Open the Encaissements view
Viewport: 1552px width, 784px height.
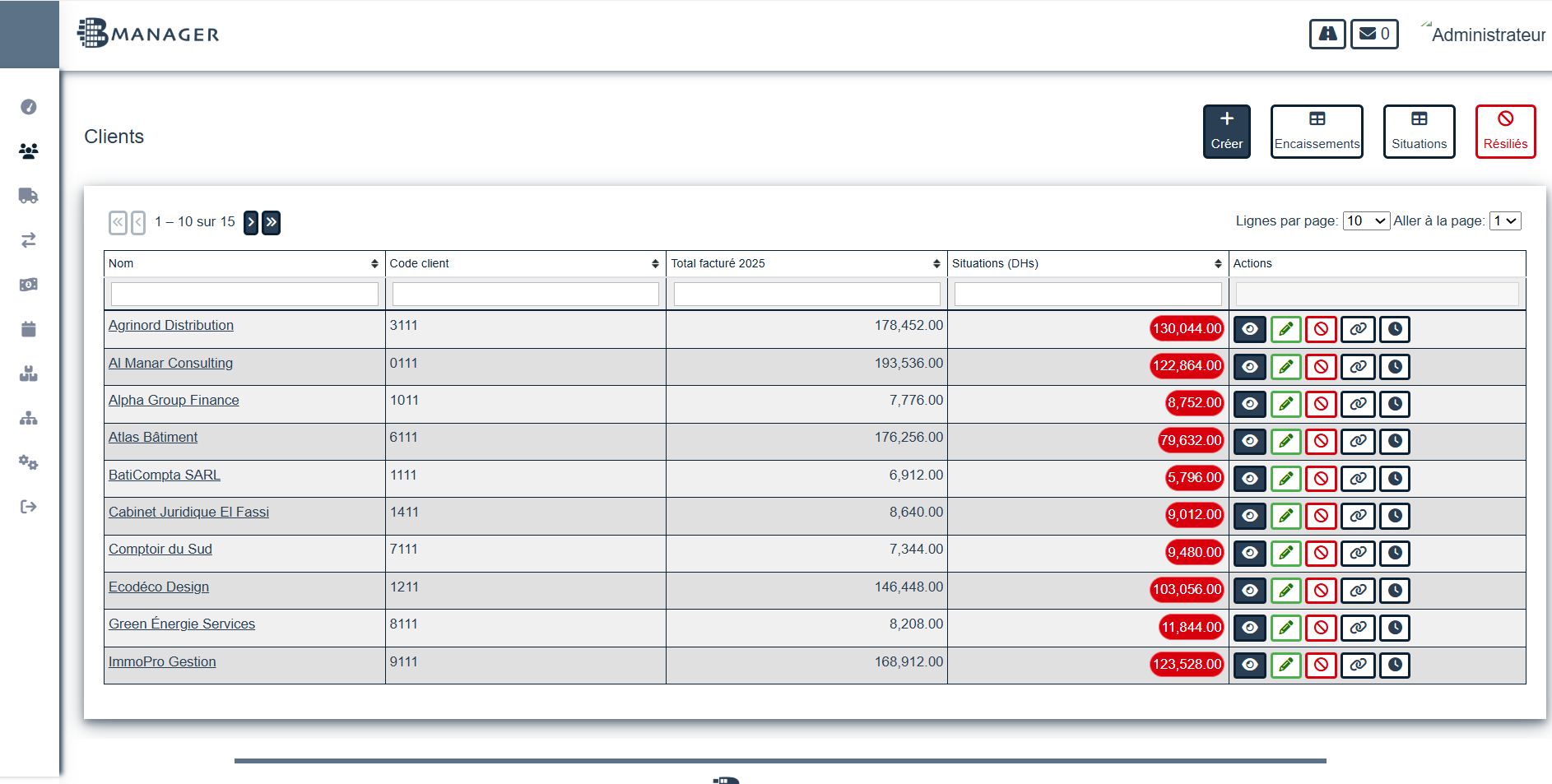click(x=1317, y=132)
